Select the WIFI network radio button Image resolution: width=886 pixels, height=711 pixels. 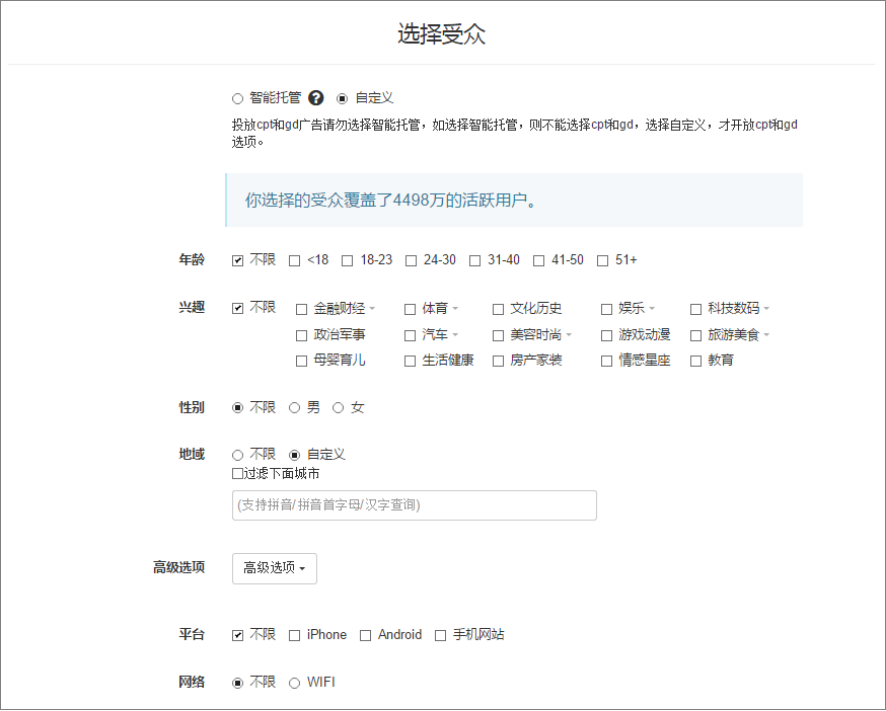295,683
